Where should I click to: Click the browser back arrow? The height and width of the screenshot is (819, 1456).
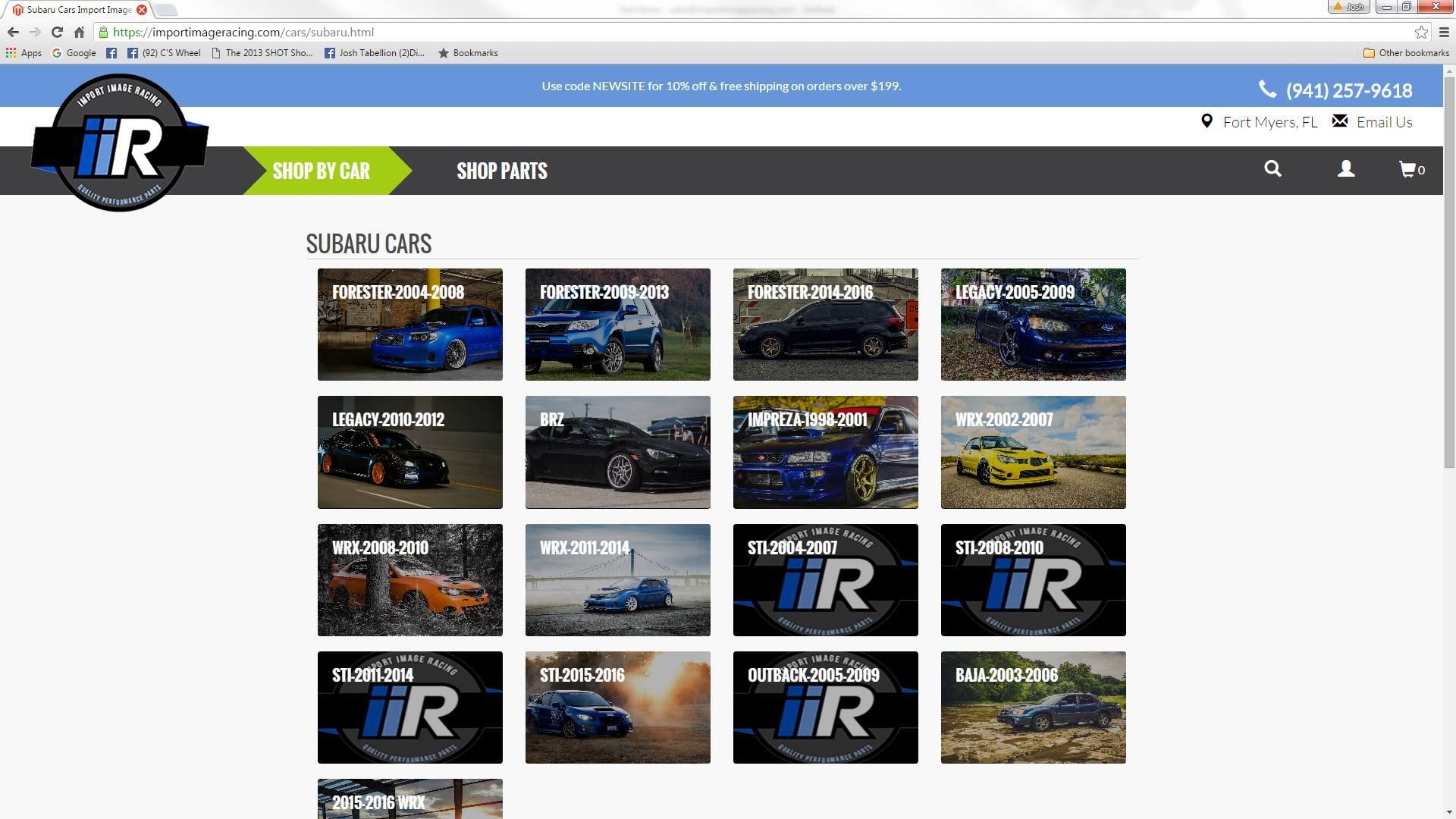tap(13, 32)
